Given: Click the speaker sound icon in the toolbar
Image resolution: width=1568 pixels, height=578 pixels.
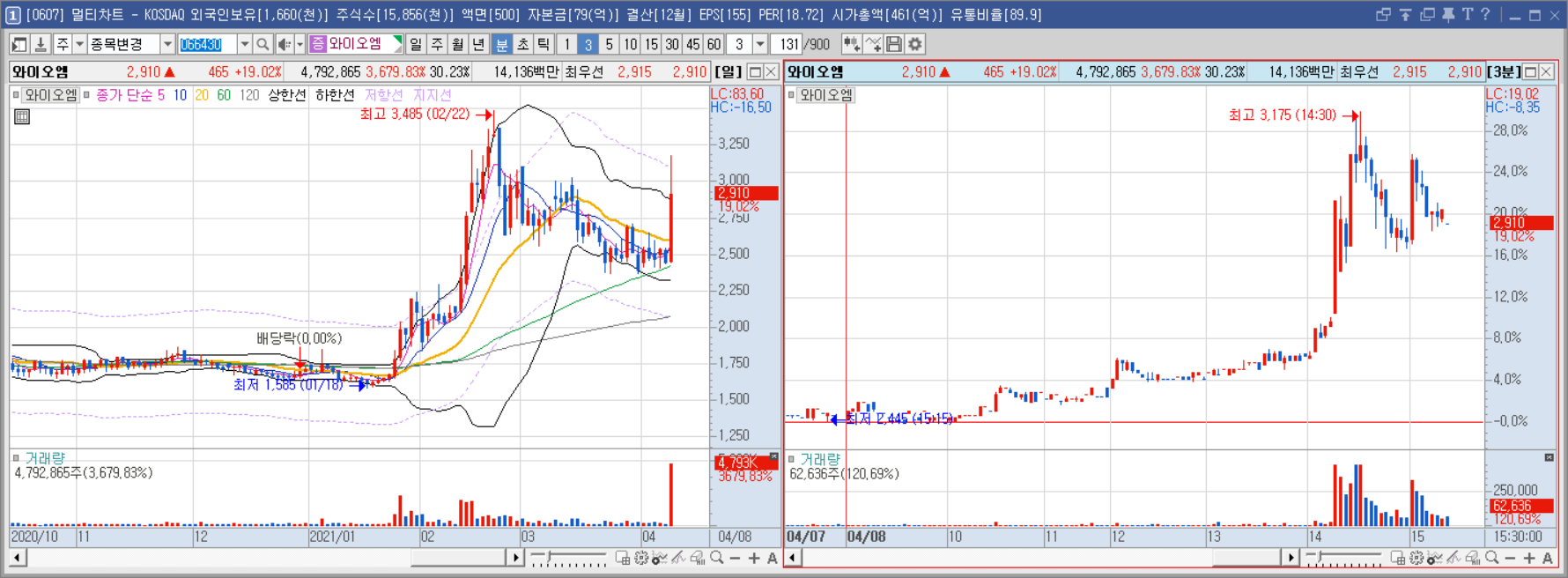Looking at the screenshot, I should pos(284,44).
